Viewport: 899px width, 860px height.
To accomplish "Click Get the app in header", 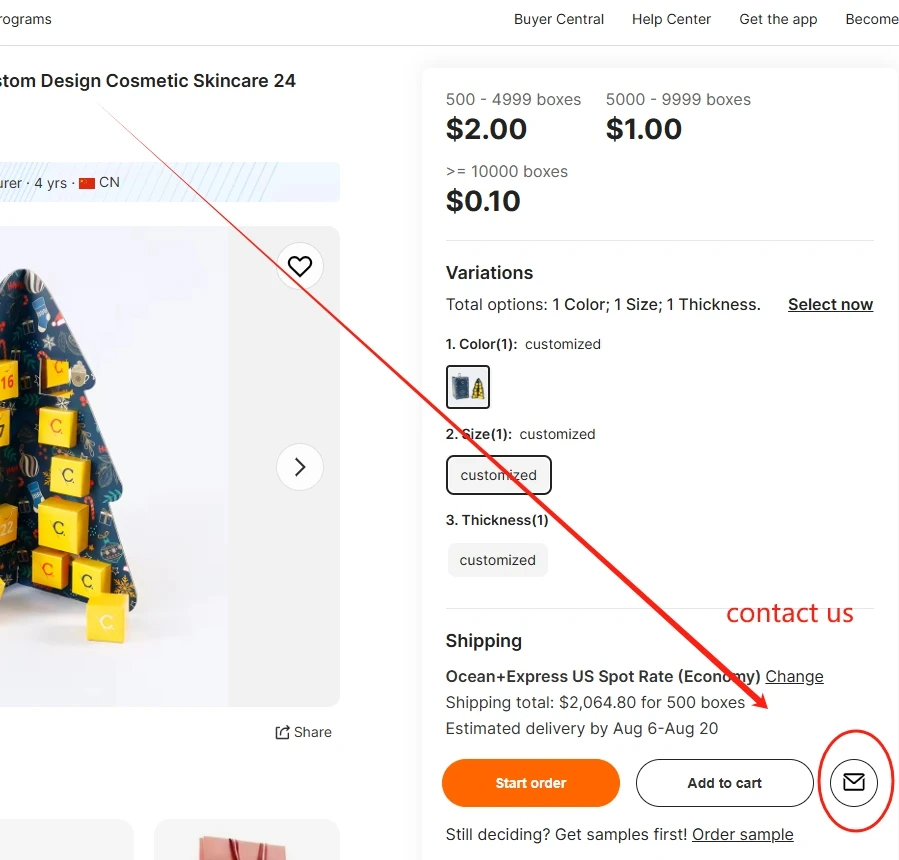I will pos(778,19).
